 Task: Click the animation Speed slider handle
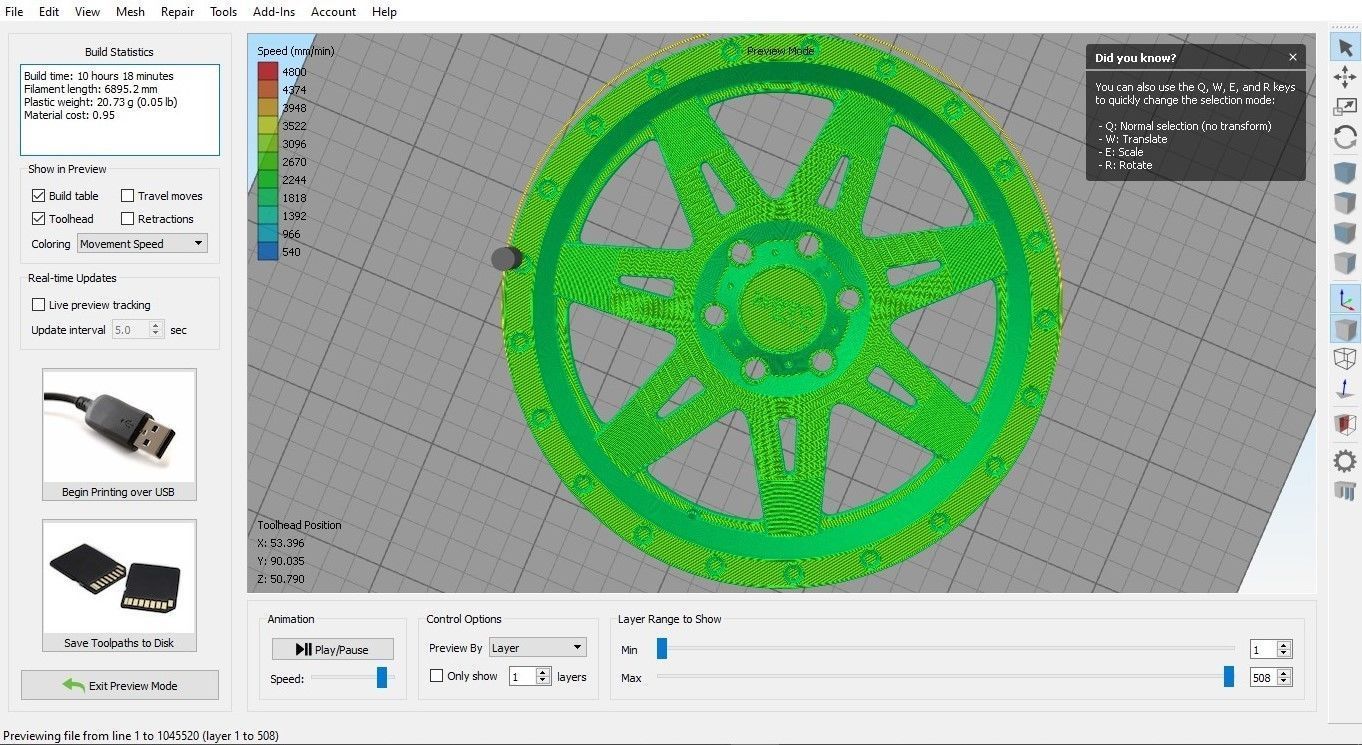click(382, 677)
